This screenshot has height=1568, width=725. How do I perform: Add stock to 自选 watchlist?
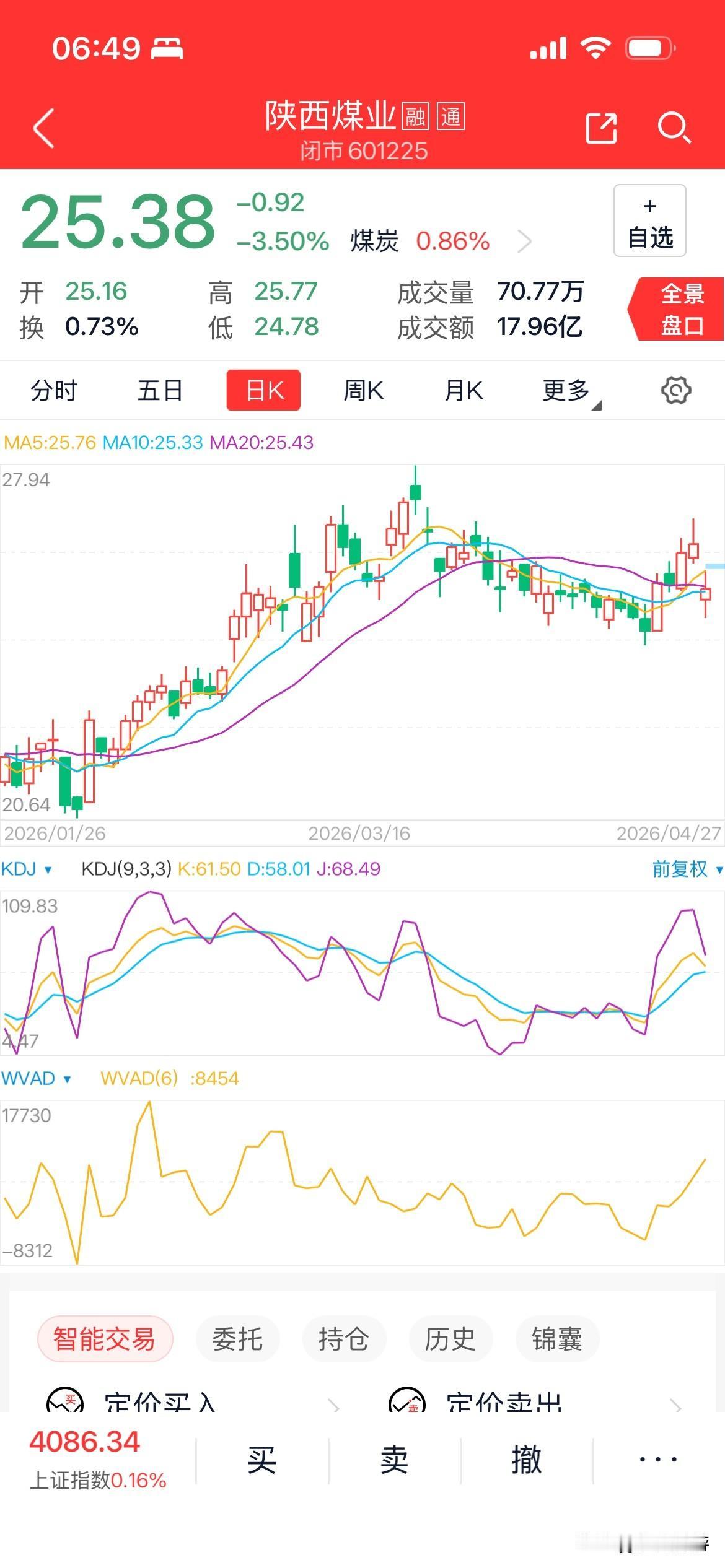coord(649,220)
